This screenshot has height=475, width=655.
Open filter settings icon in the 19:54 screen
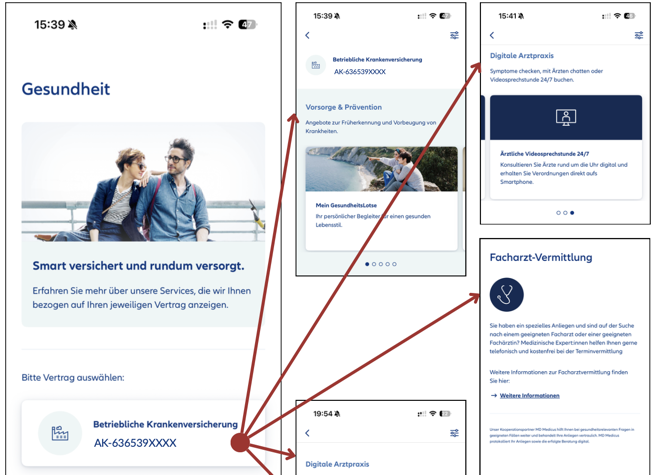click(x=454, y=433)
